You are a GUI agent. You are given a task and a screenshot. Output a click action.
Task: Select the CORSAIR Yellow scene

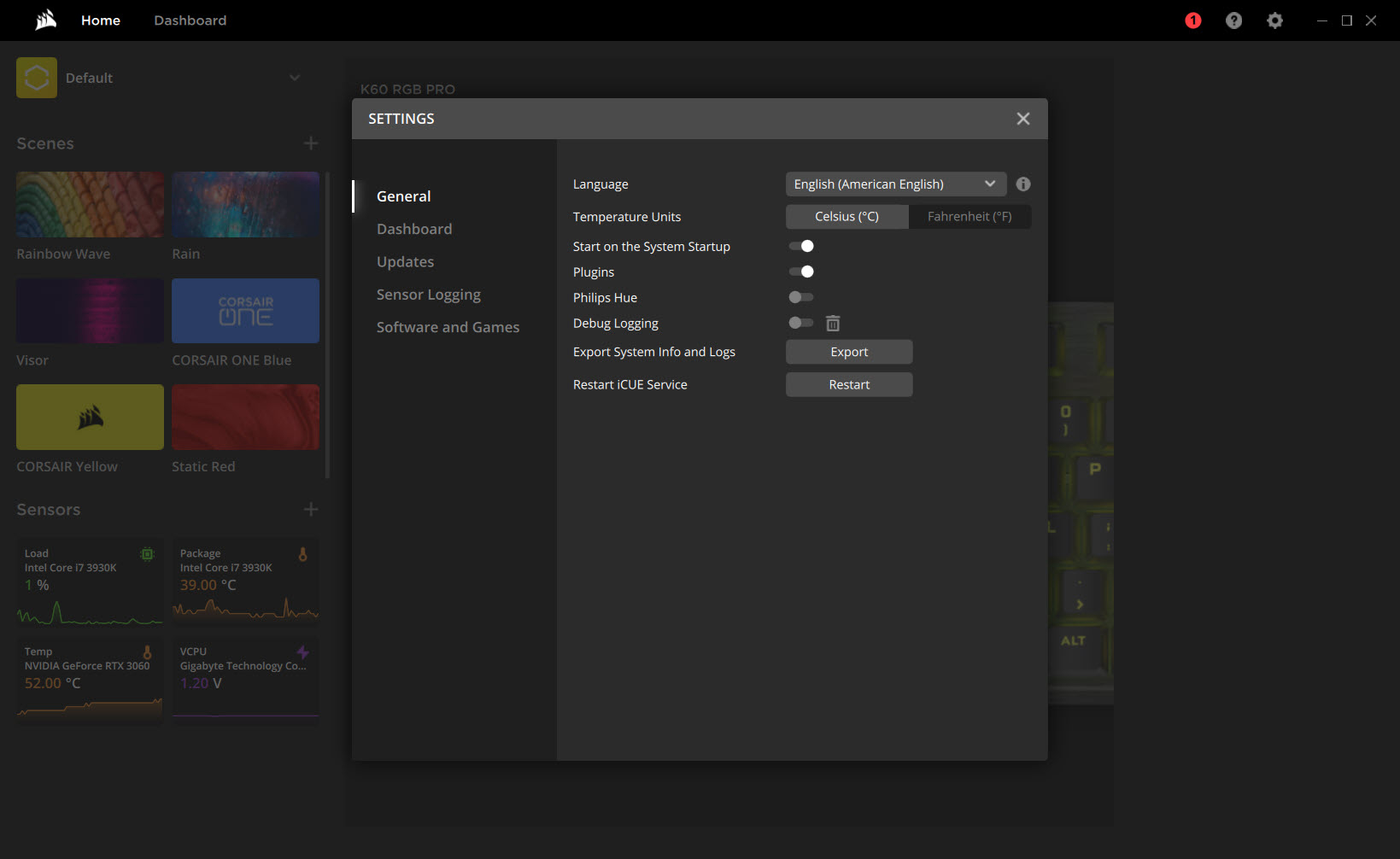90,417
